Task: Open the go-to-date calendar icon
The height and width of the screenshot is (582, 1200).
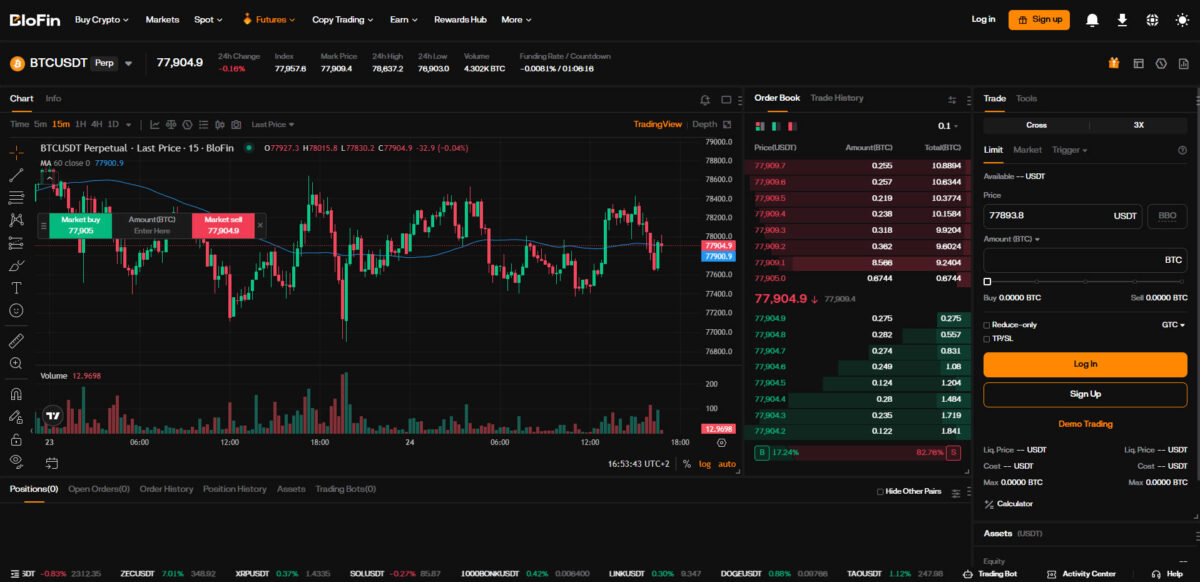Action: [51, 463]
